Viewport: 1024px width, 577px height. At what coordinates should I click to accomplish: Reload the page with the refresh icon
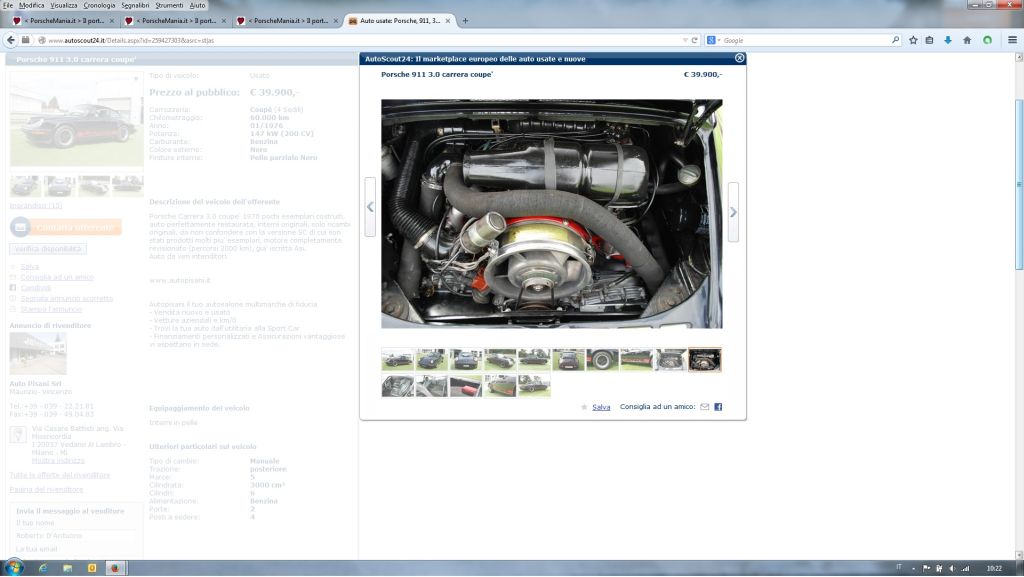click(x=695, y=40)
